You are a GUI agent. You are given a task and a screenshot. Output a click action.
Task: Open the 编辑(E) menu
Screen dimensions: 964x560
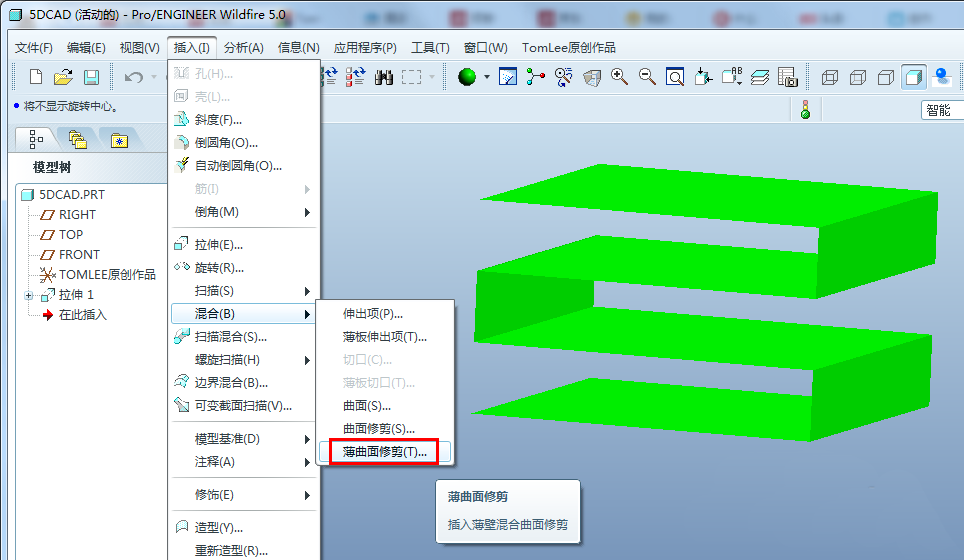point(86,47)
